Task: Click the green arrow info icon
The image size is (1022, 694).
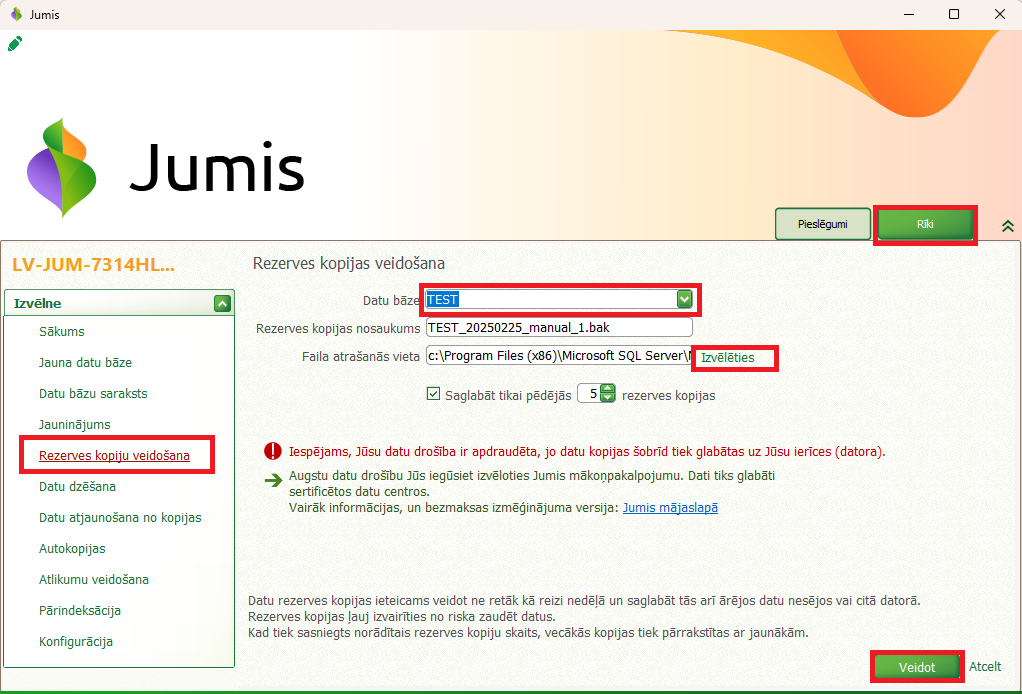Action: tap(273, 481)
